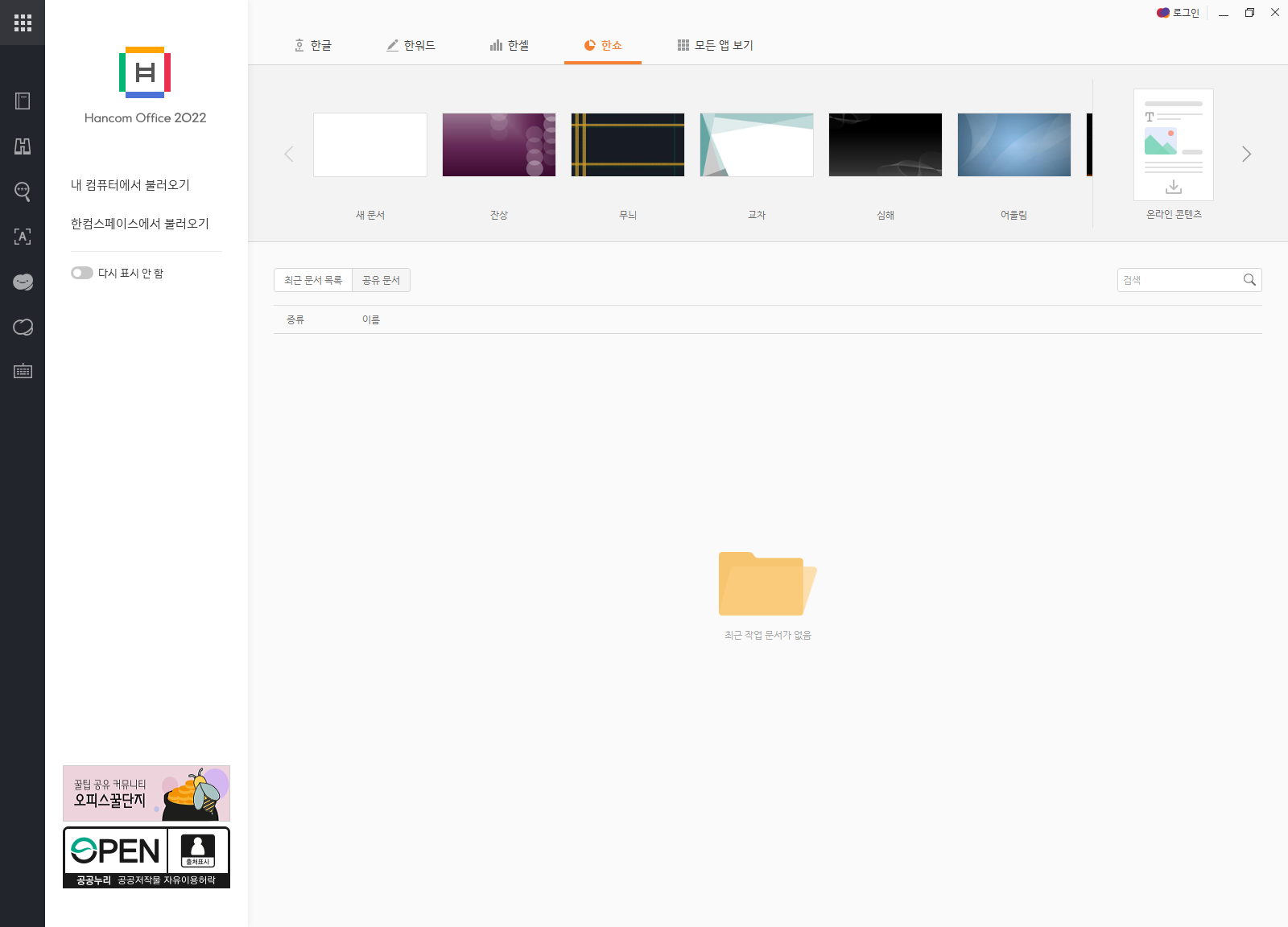
Task: Switch to the 한워드 tab
Action: 411,45
